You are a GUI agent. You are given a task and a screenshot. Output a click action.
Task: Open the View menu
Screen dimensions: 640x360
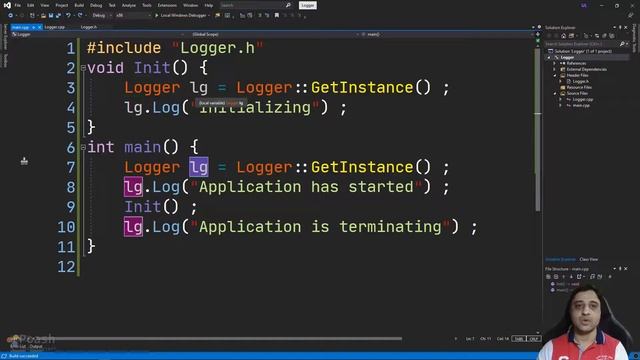click(x=44, y=5)
